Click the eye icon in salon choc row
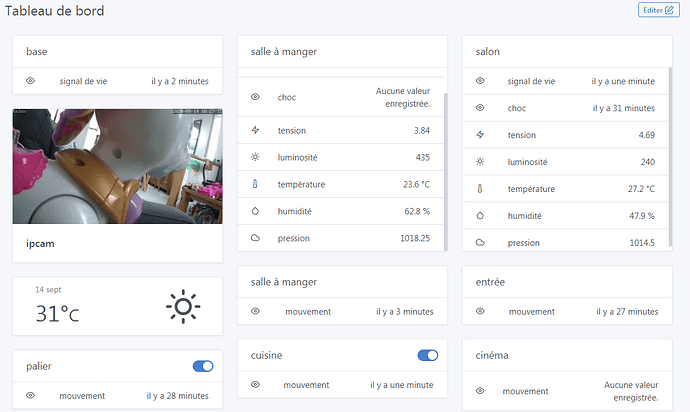This screenshot has height=412, width=690. (480, 108)
